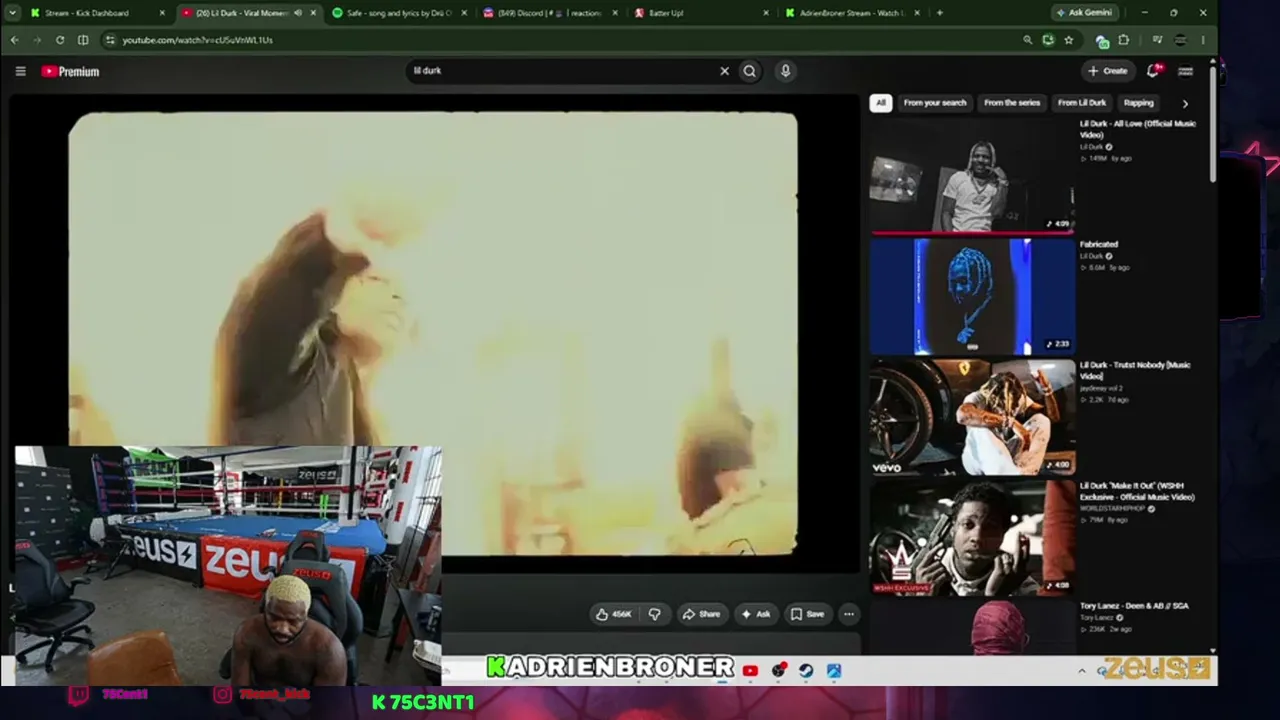Screen dimensions: 1280x720
Task: Expand the tab search dropdown arrow
Action: (12, 13)
